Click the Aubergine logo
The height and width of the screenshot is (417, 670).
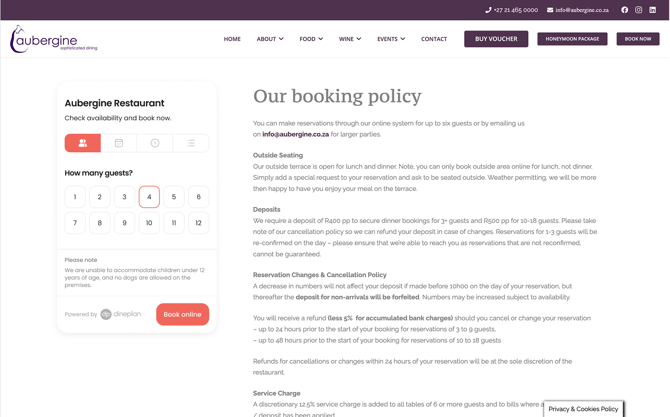[x=53, y=39]
